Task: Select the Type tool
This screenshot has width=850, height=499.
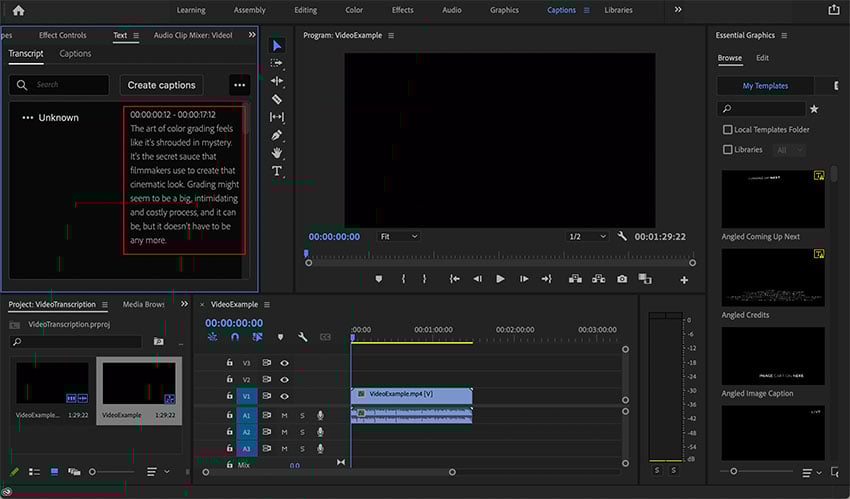Action: tap(277, 171)
